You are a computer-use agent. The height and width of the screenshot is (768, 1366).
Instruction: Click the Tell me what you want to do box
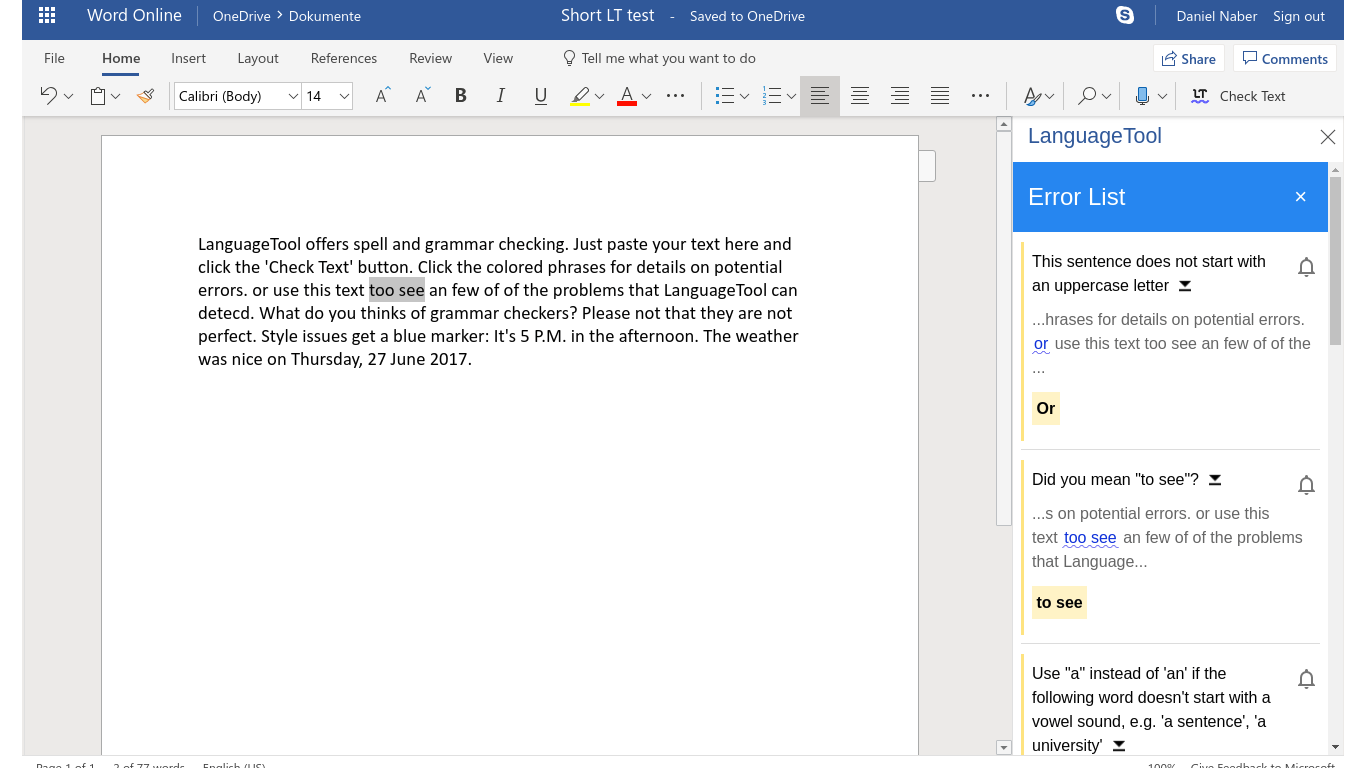click(x=668, y=58)
